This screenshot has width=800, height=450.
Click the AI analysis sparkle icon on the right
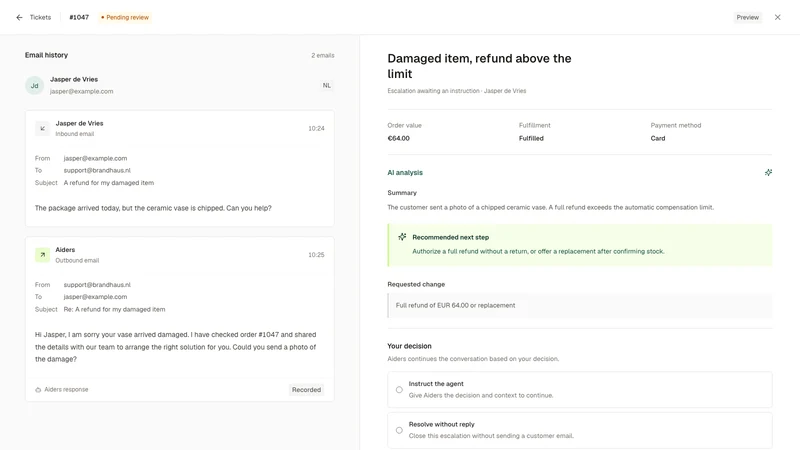(768, 172)
